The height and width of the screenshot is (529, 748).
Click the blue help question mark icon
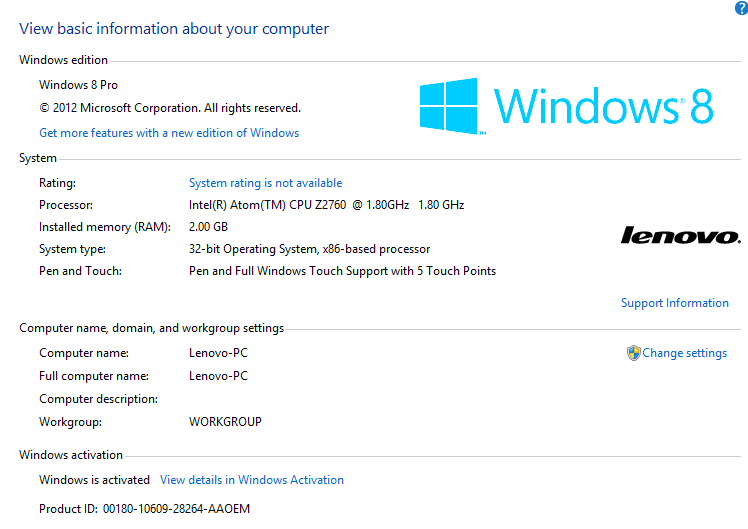(742, 8)
